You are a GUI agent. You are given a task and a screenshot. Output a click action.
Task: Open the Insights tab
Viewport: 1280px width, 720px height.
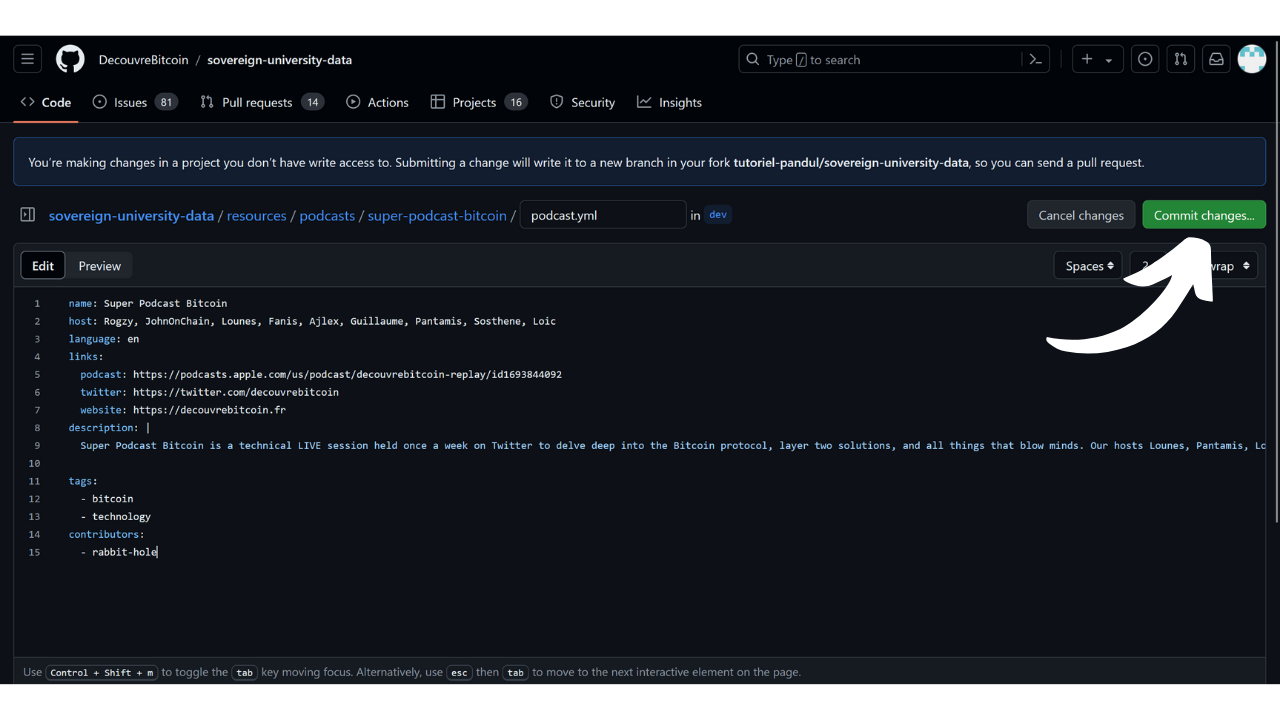669,102
